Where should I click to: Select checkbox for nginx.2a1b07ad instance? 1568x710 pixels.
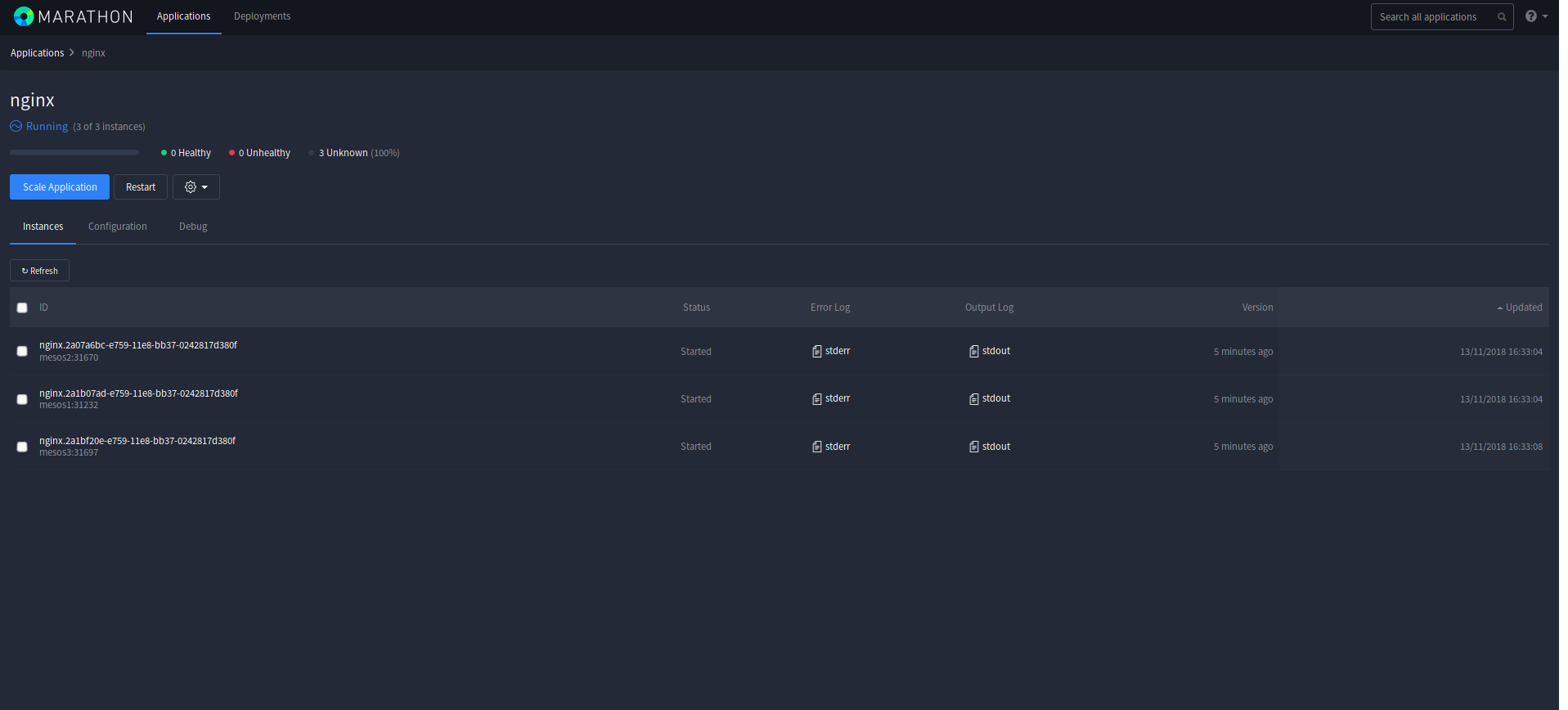22,399
